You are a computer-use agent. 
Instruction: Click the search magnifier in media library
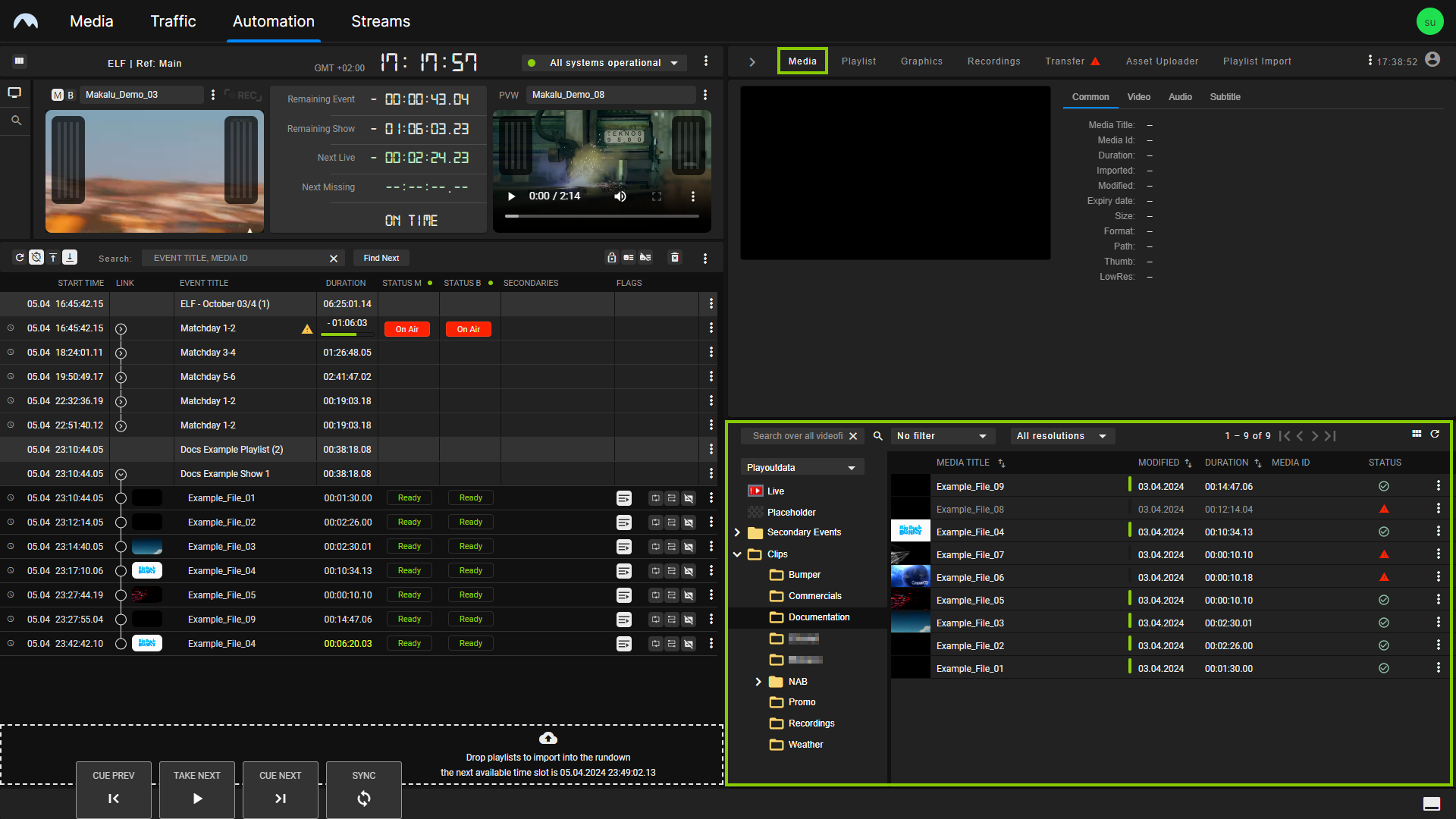coord(877,436)
